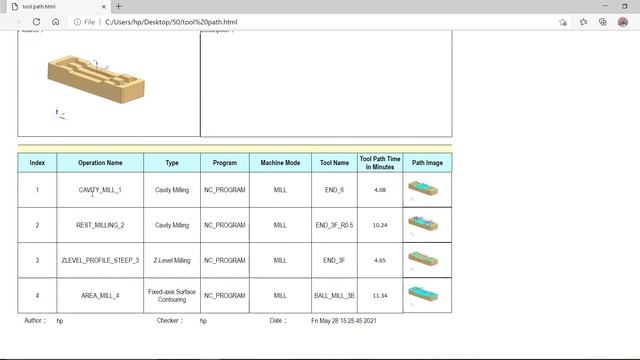Click the Z-Level Milling type cell
Viewport: 640px width, 360px height.
click(x=172, y=260)
